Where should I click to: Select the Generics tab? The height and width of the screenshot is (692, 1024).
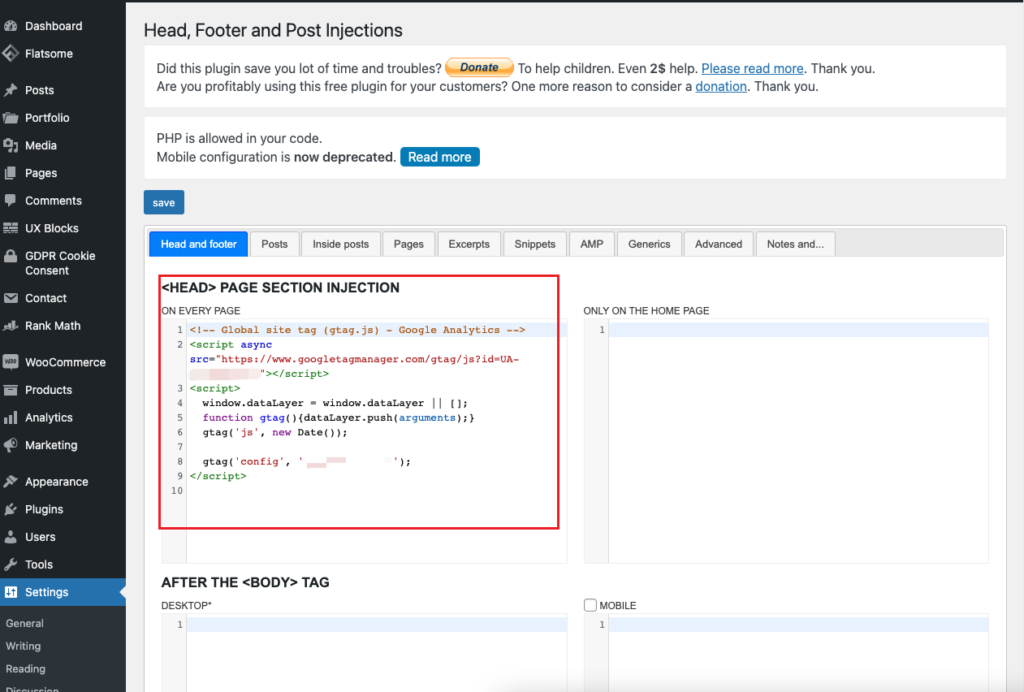649,244
